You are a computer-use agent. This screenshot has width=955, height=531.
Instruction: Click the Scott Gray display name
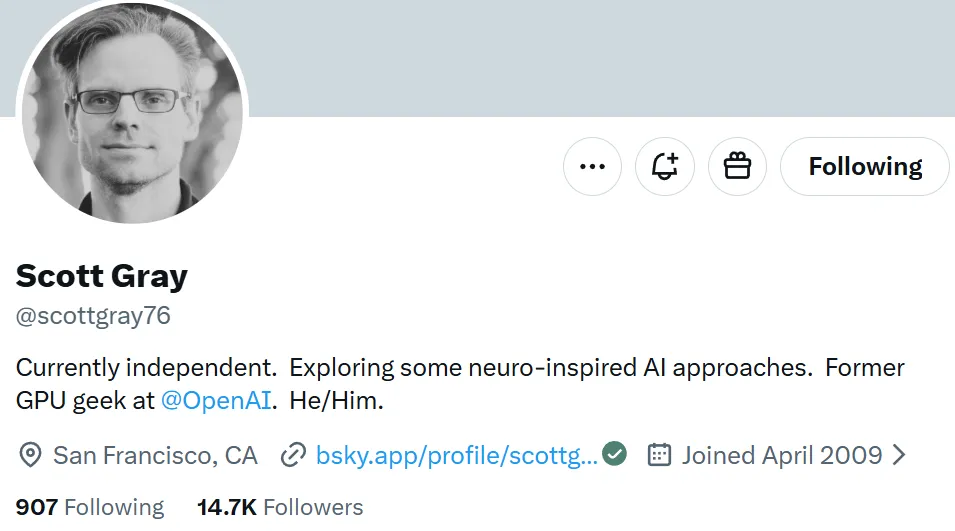point(102,276)
